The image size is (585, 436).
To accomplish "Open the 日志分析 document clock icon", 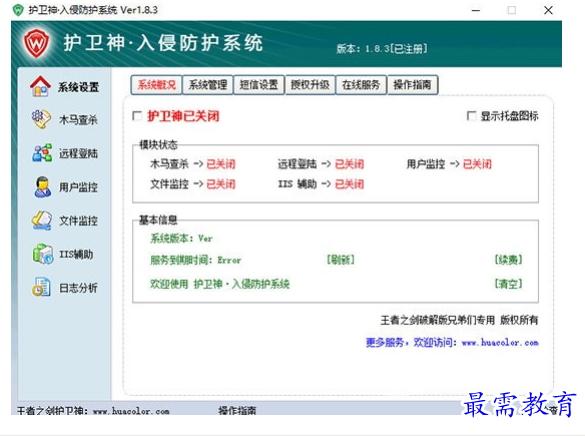I will point(41,287).
